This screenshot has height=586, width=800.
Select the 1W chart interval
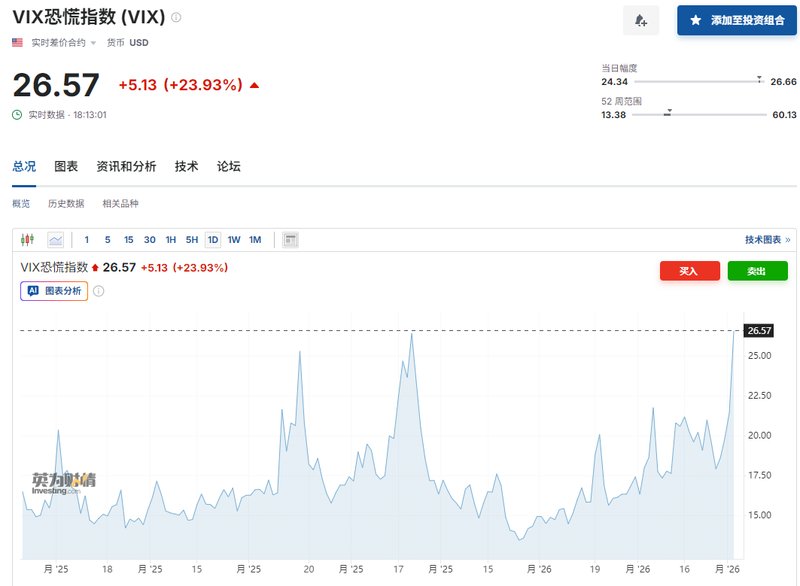pos(234,240)
